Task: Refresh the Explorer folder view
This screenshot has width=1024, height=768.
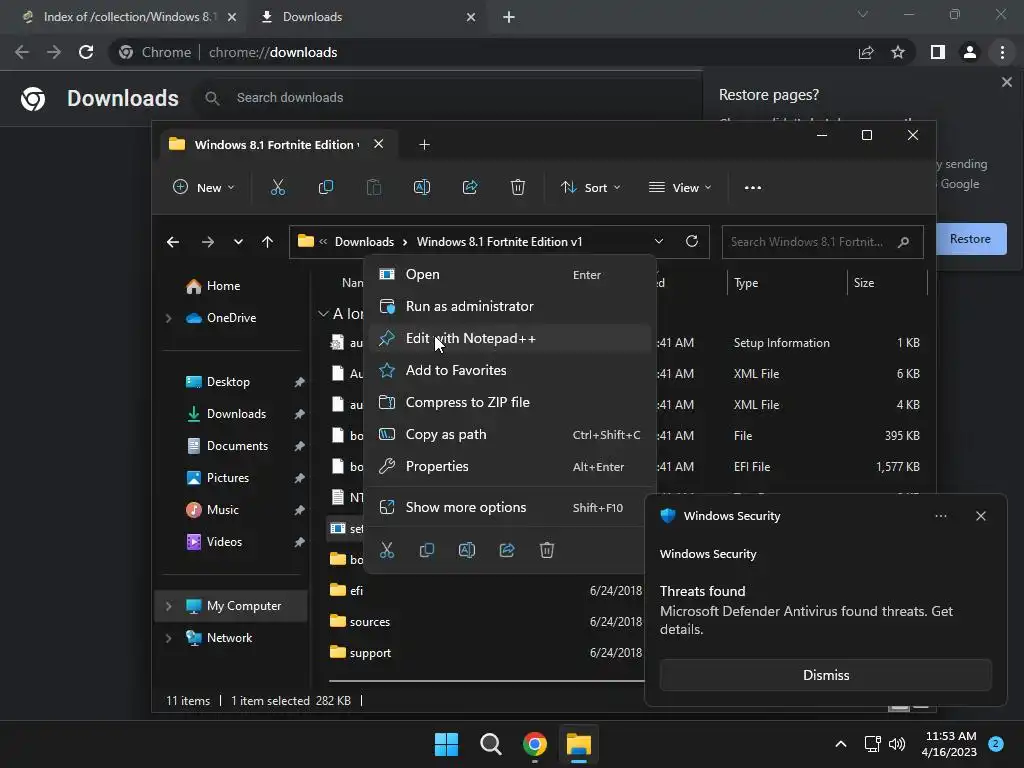Action: (x=692, y=241)
